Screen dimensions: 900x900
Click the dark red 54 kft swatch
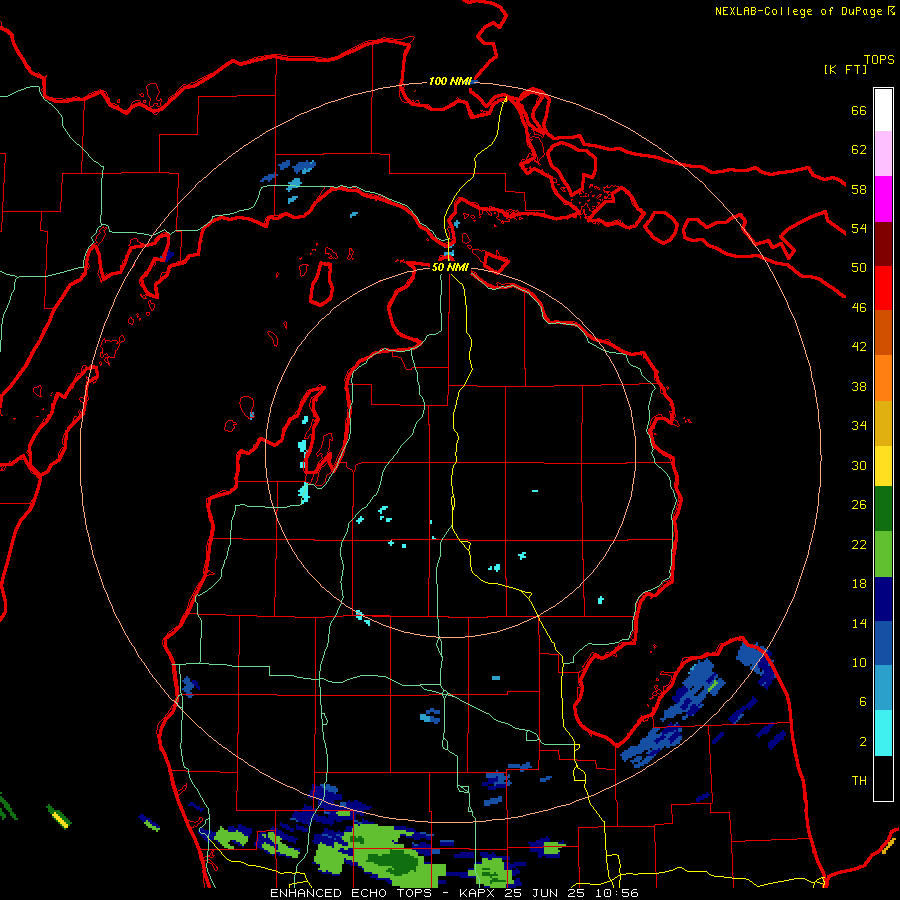pos(883,244)
